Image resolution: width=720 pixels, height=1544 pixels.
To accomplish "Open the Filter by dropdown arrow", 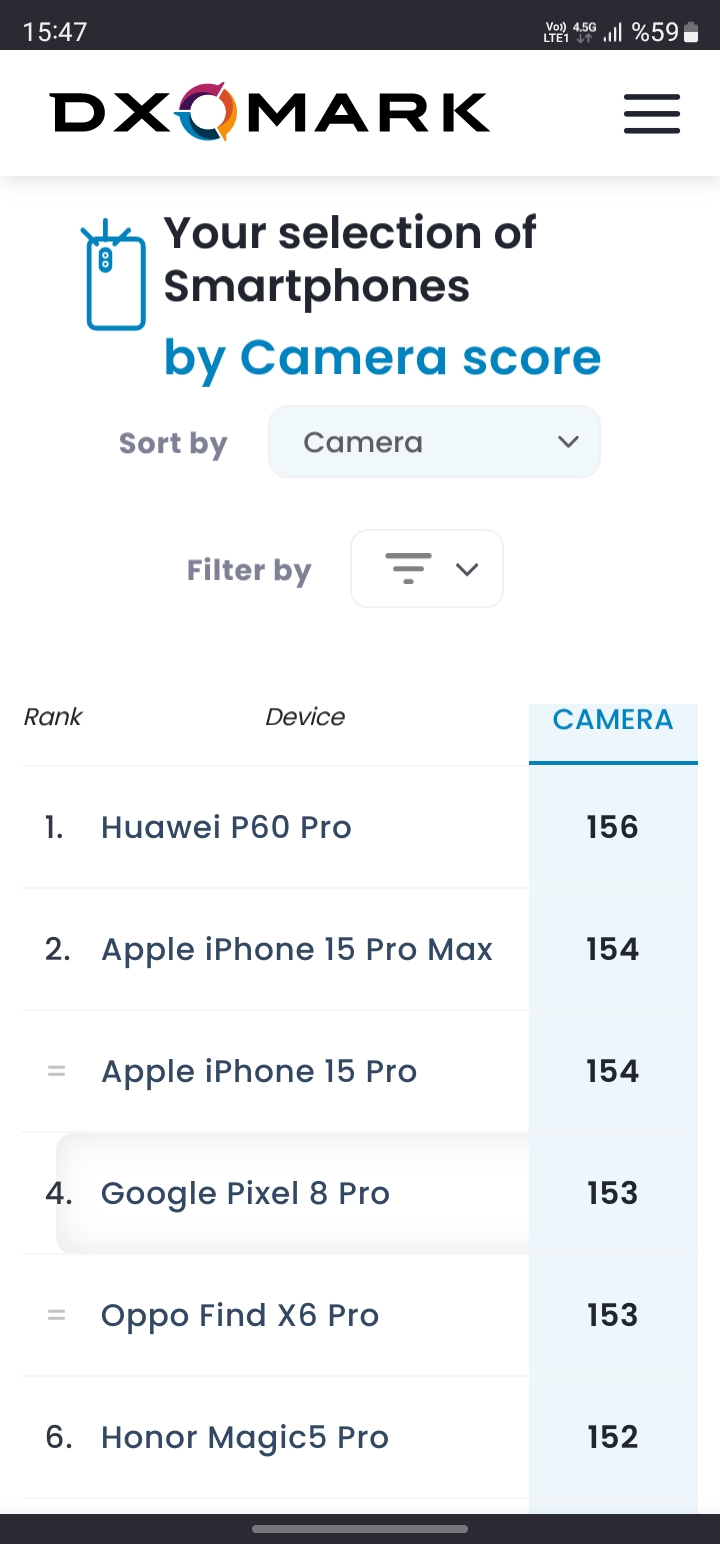I will pos(467,569).
